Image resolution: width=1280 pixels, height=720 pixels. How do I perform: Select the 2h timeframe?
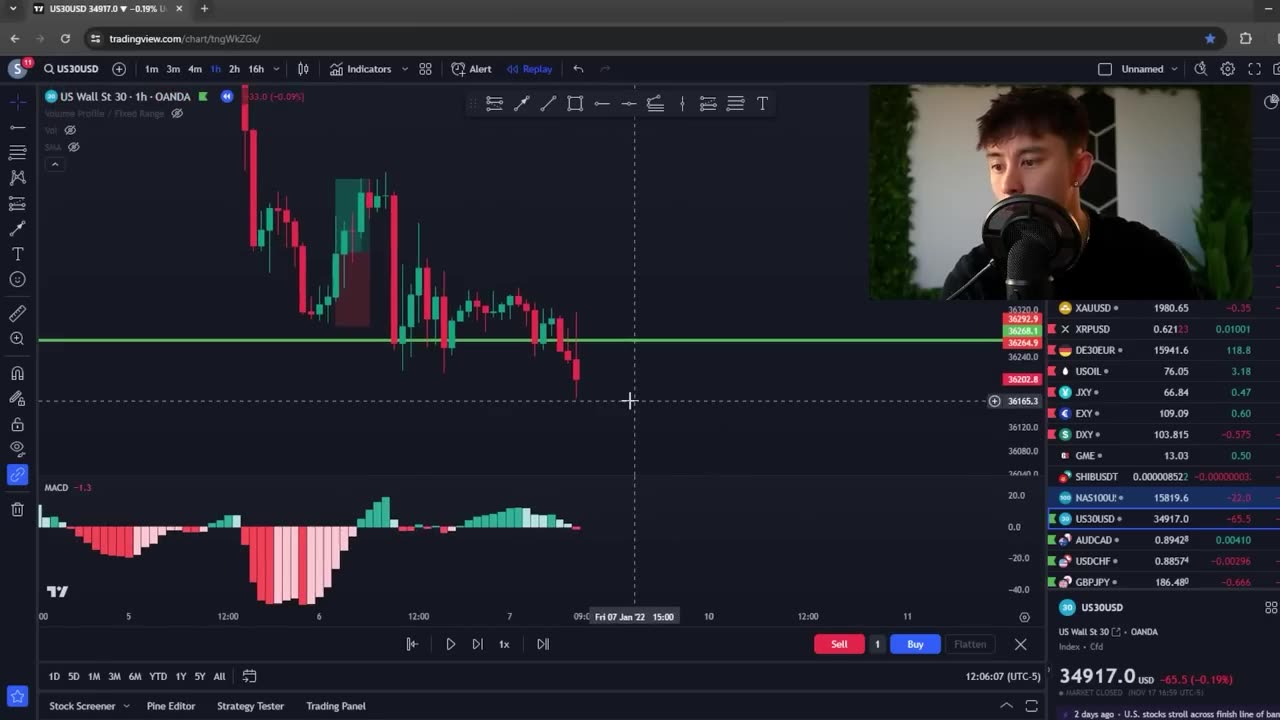pos(234,69)
